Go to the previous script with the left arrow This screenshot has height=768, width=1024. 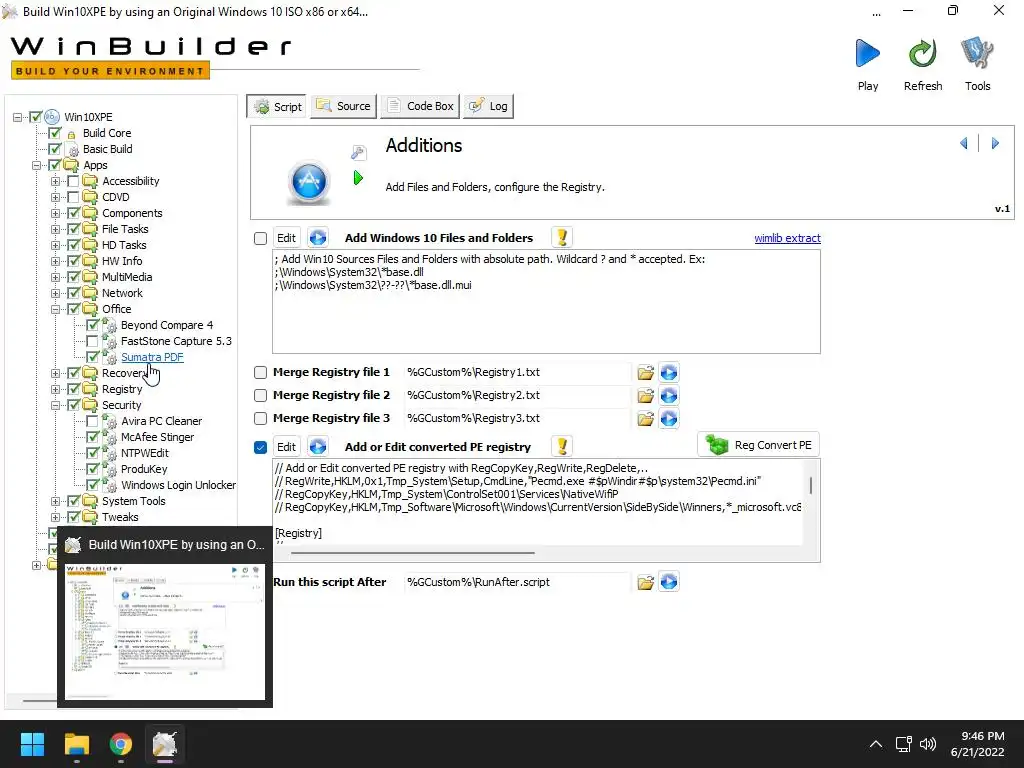[x=964, y=143]
